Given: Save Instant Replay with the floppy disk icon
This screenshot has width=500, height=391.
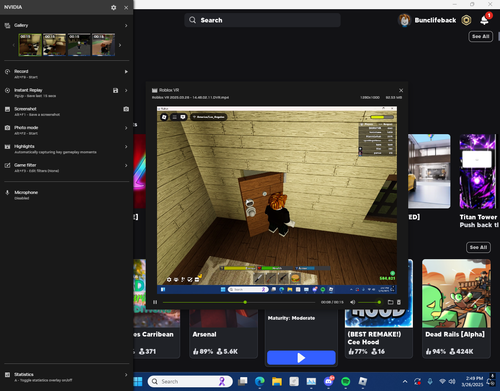Looking at the screenshot, I should tap(115, 90).
